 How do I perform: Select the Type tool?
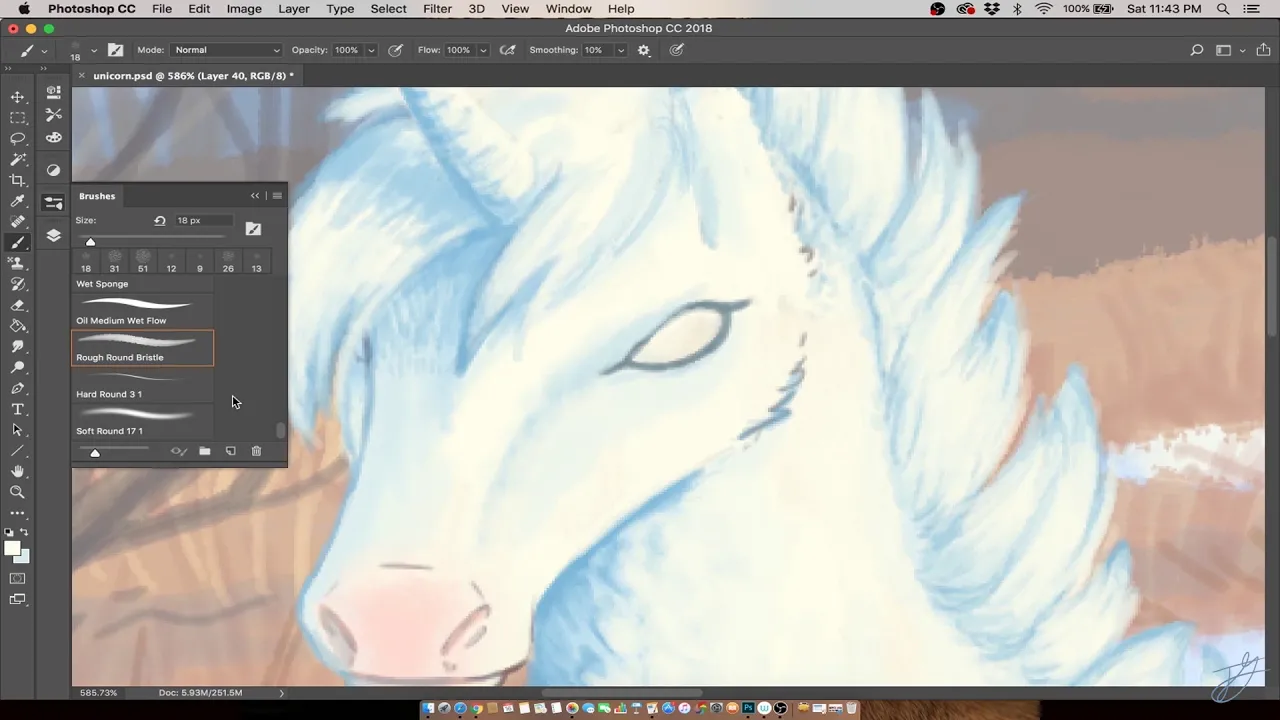click(x=18, y=409)
